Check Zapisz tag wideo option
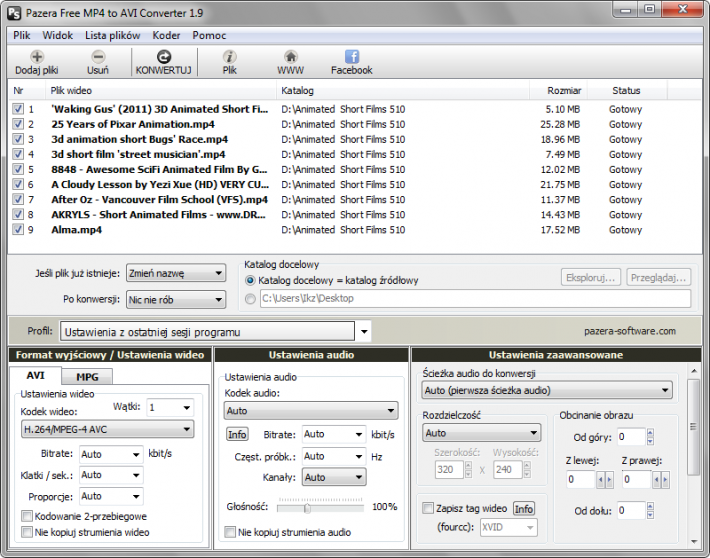 click(x=428, y=508)
